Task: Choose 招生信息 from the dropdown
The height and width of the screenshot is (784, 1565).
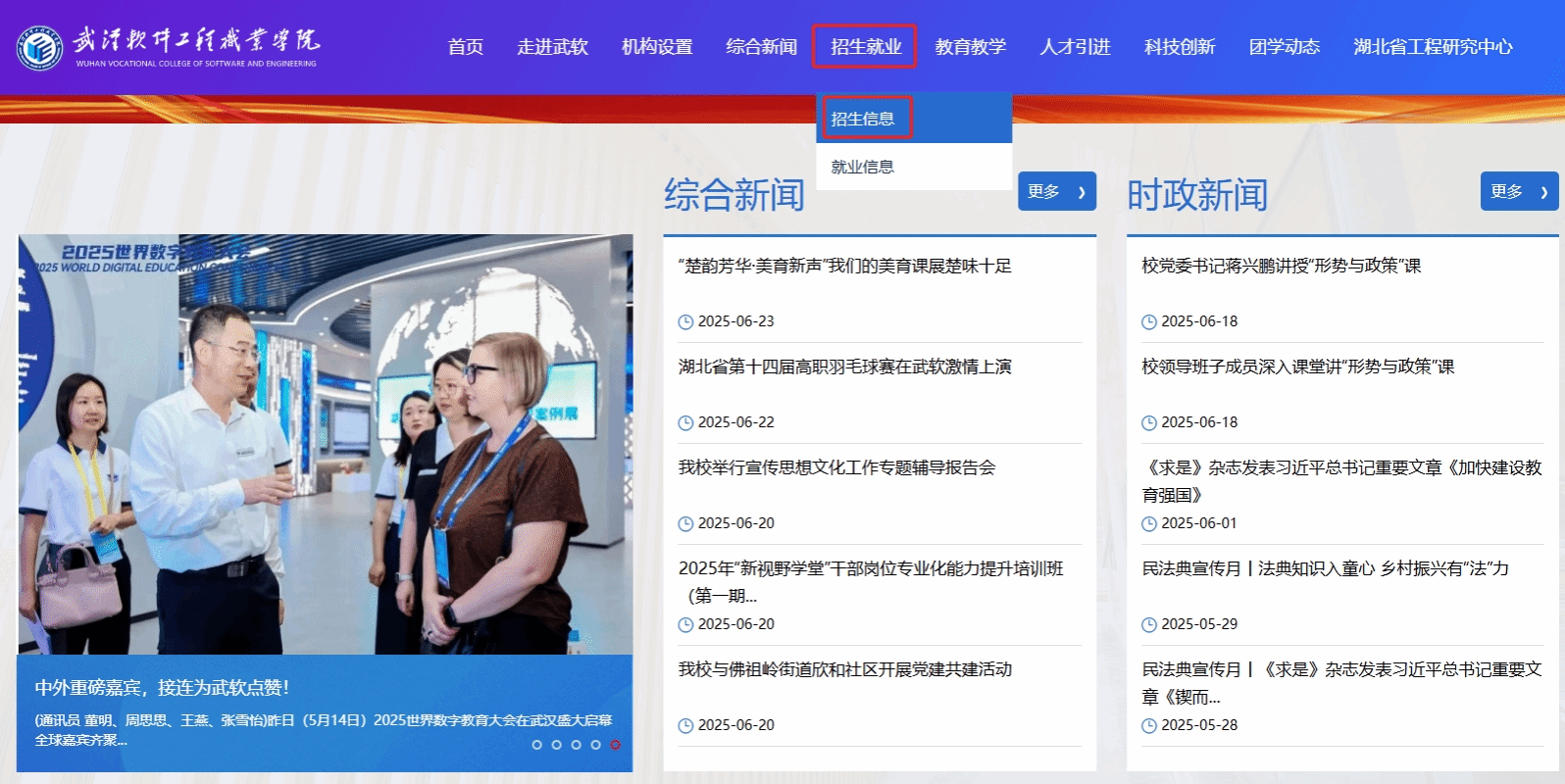Action: click(x=863, y=119)
